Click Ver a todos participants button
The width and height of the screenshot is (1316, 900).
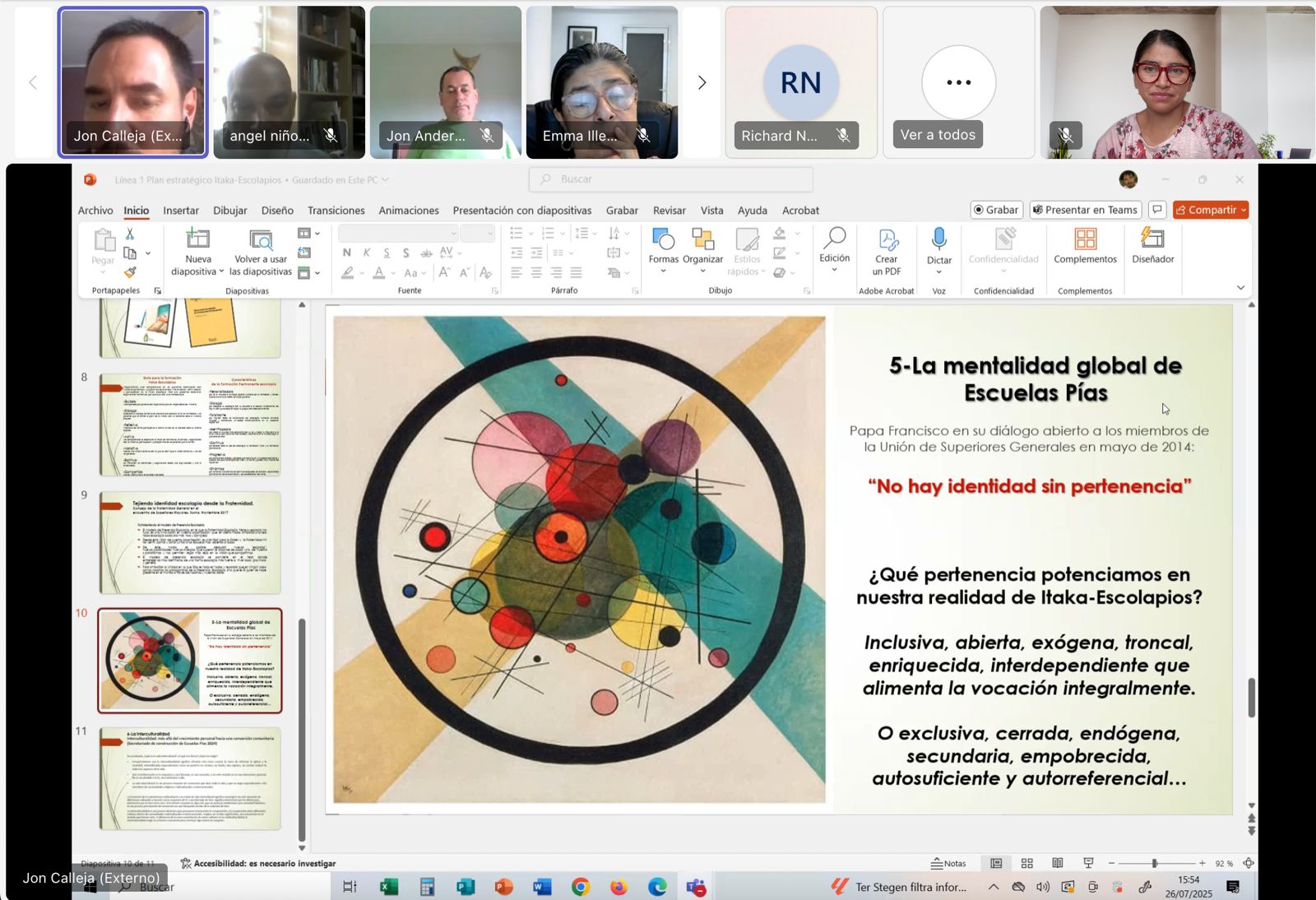coord(938,135)
